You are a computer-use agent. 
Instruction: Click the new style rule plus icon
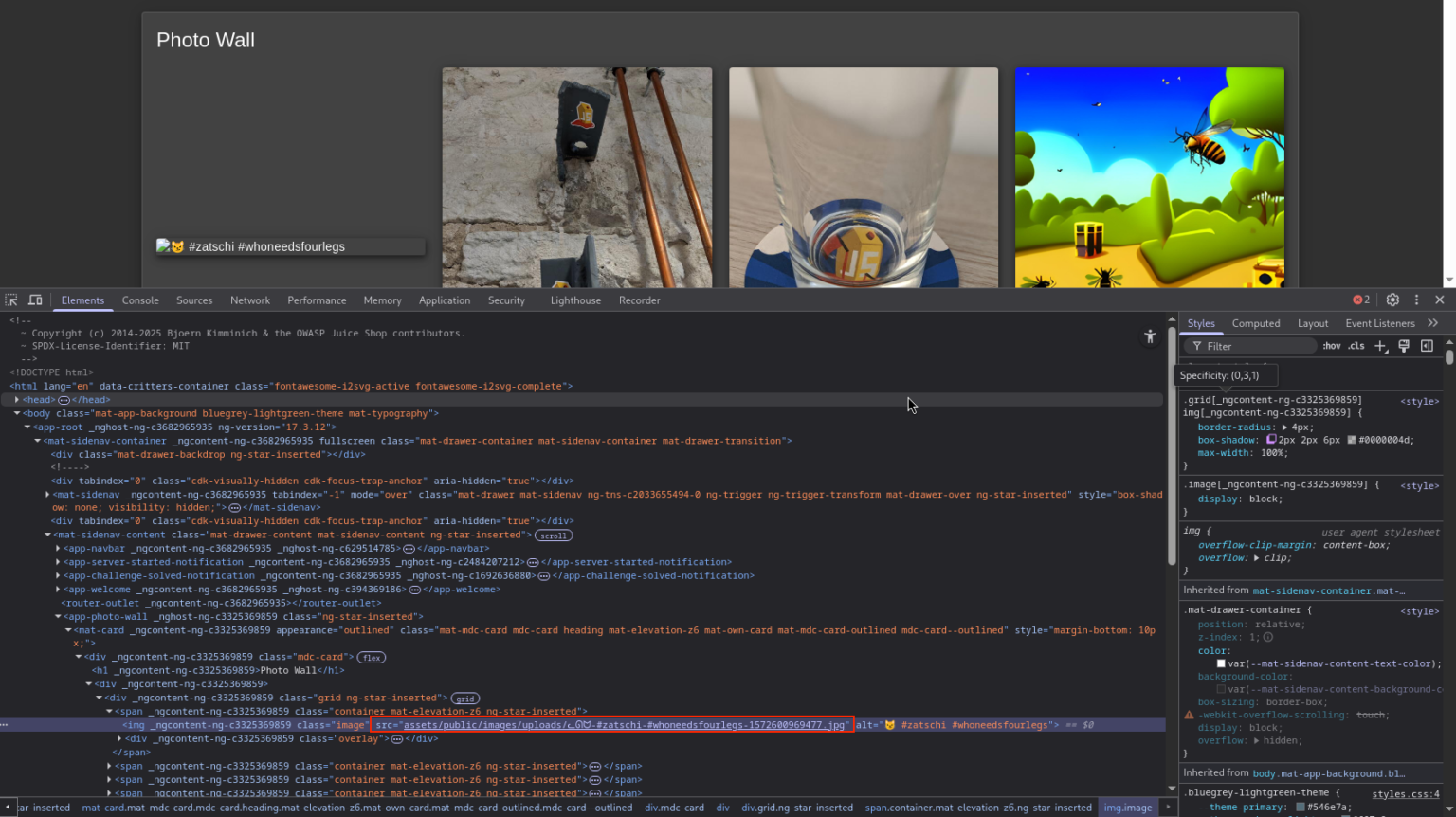point(1380,346)
